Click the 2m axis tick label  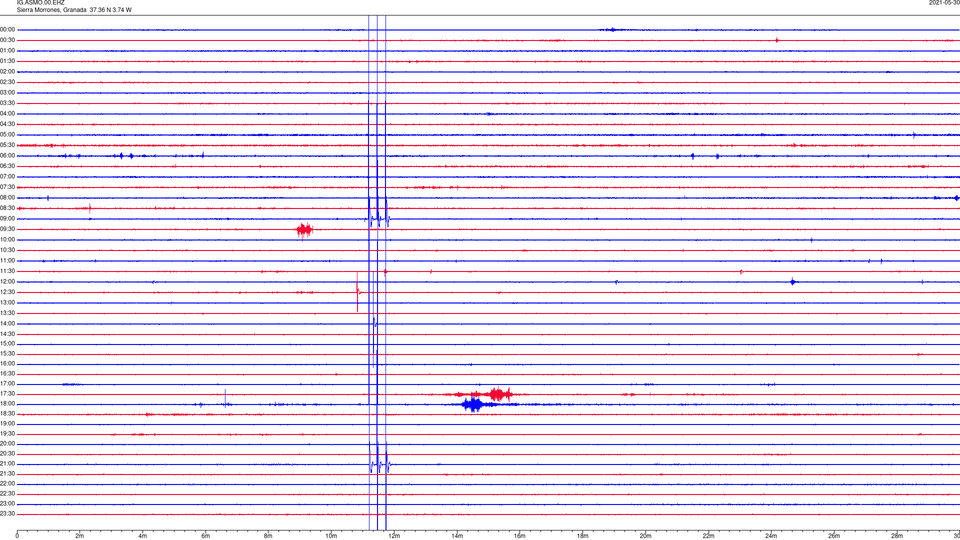coord(80,536)
